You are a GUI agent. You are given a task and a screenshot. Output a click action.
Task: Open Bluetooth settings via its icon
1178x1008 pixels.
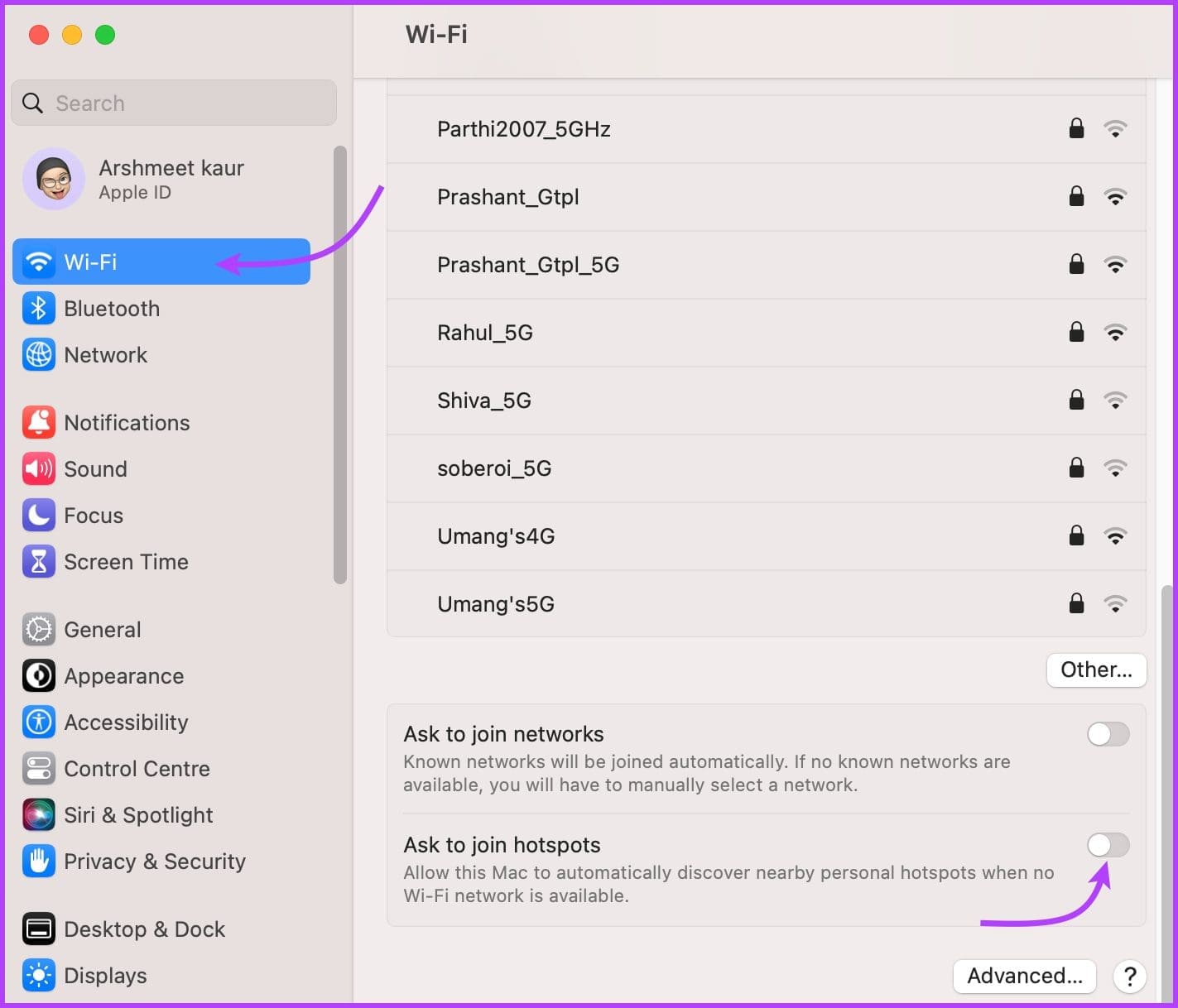(x=38, y=308)
